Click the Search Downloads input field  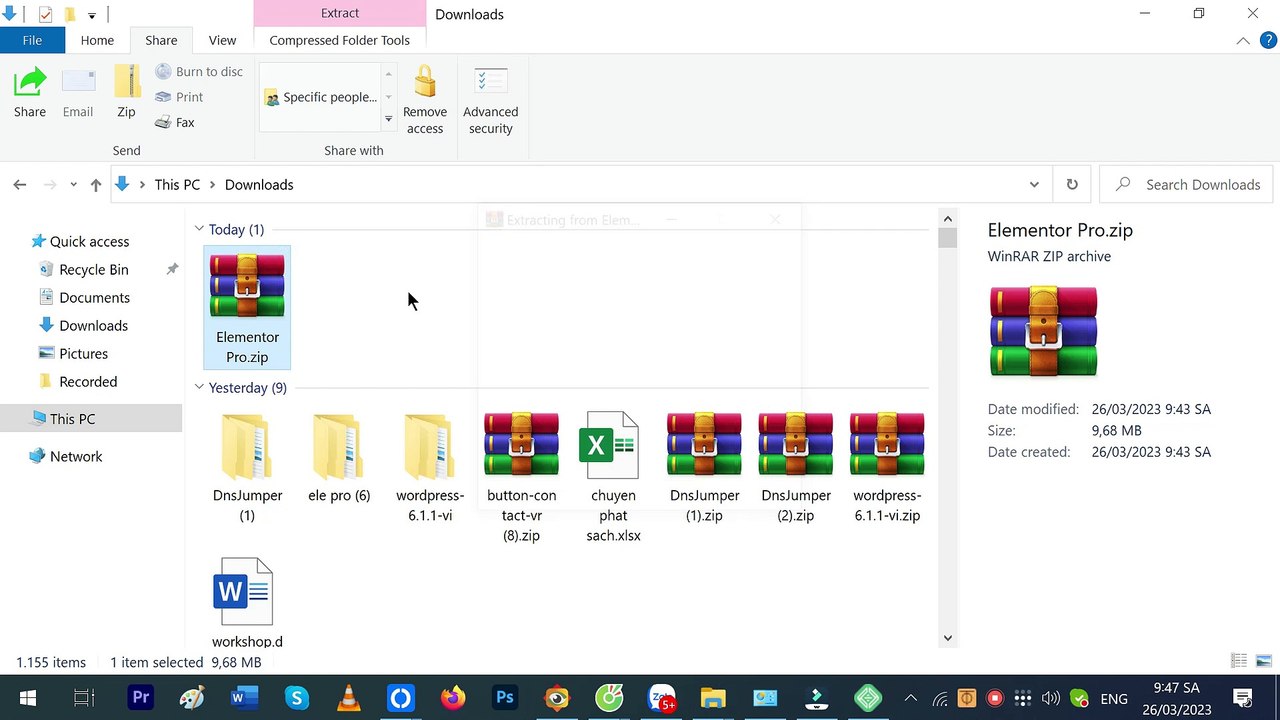point(1186,184)
